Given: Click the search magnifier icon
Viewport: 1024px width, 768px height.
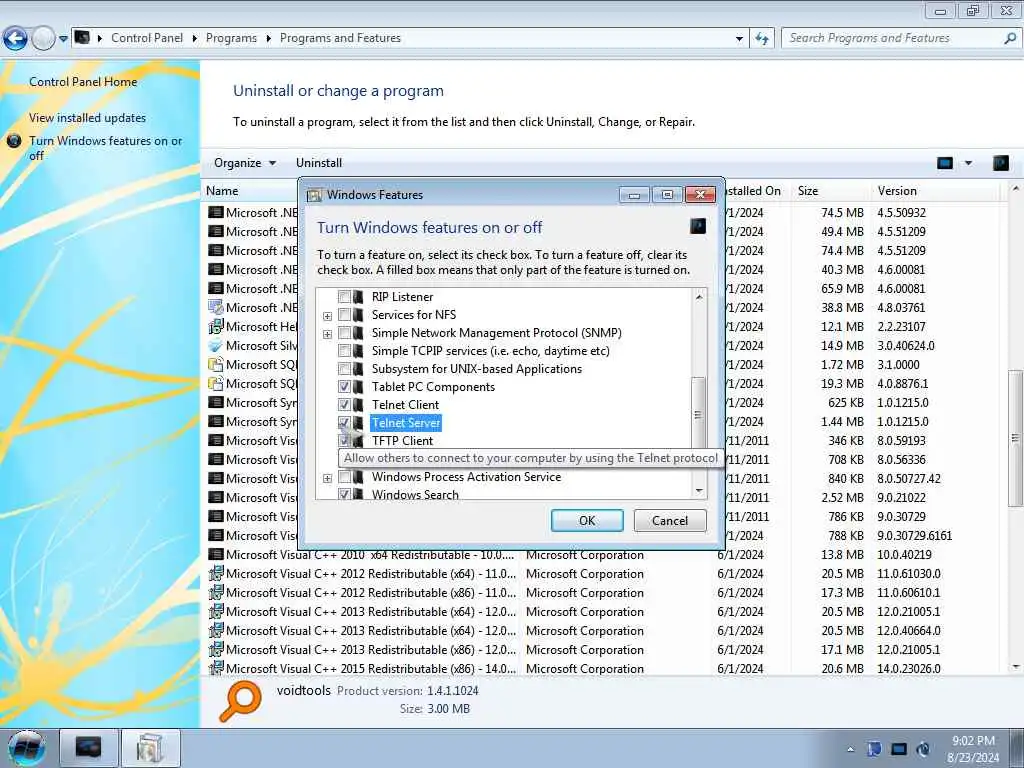Looking at the screenshot, I should [1010, 38].
